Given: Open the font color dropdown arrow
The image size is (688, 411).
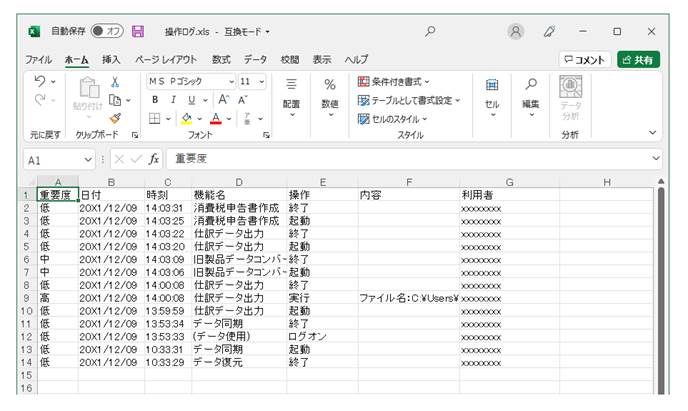Looking at the screenshot, I should coord(229,119).
